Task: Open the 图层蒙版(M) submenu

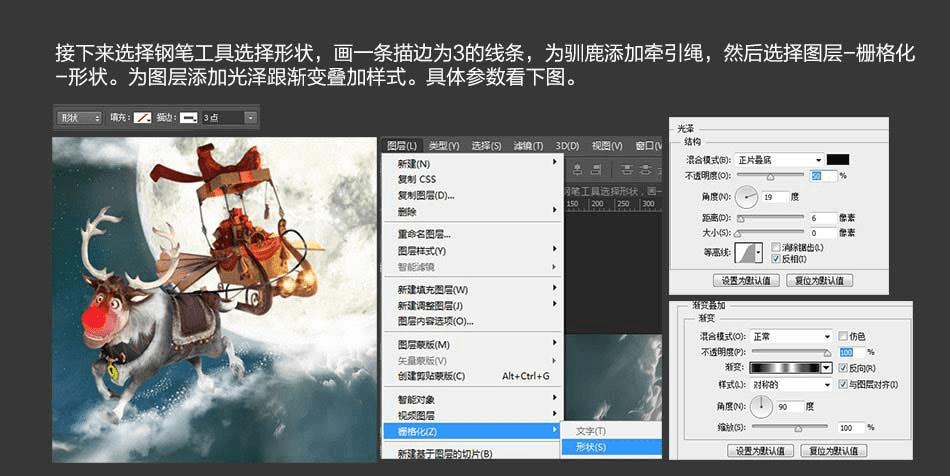Action: (x=473, y=345)
